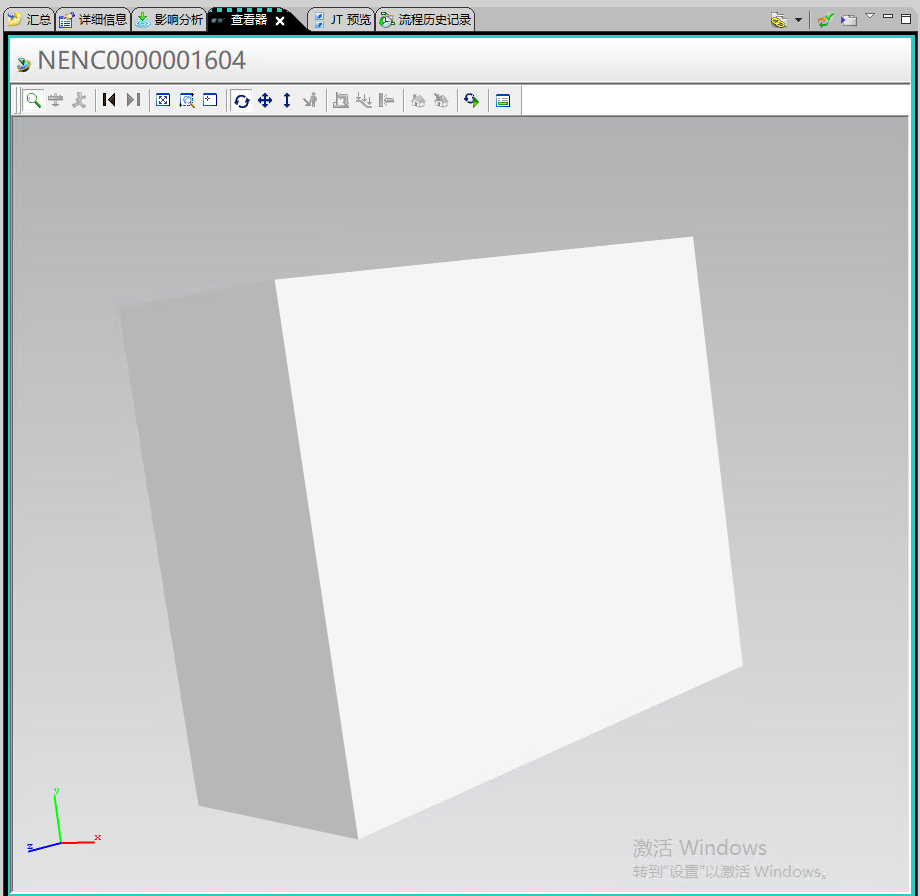Click the blue rotate with green arrow icon
Image resolution: width=920 pixels, height=896 pixels.
(x=472, y=100)
